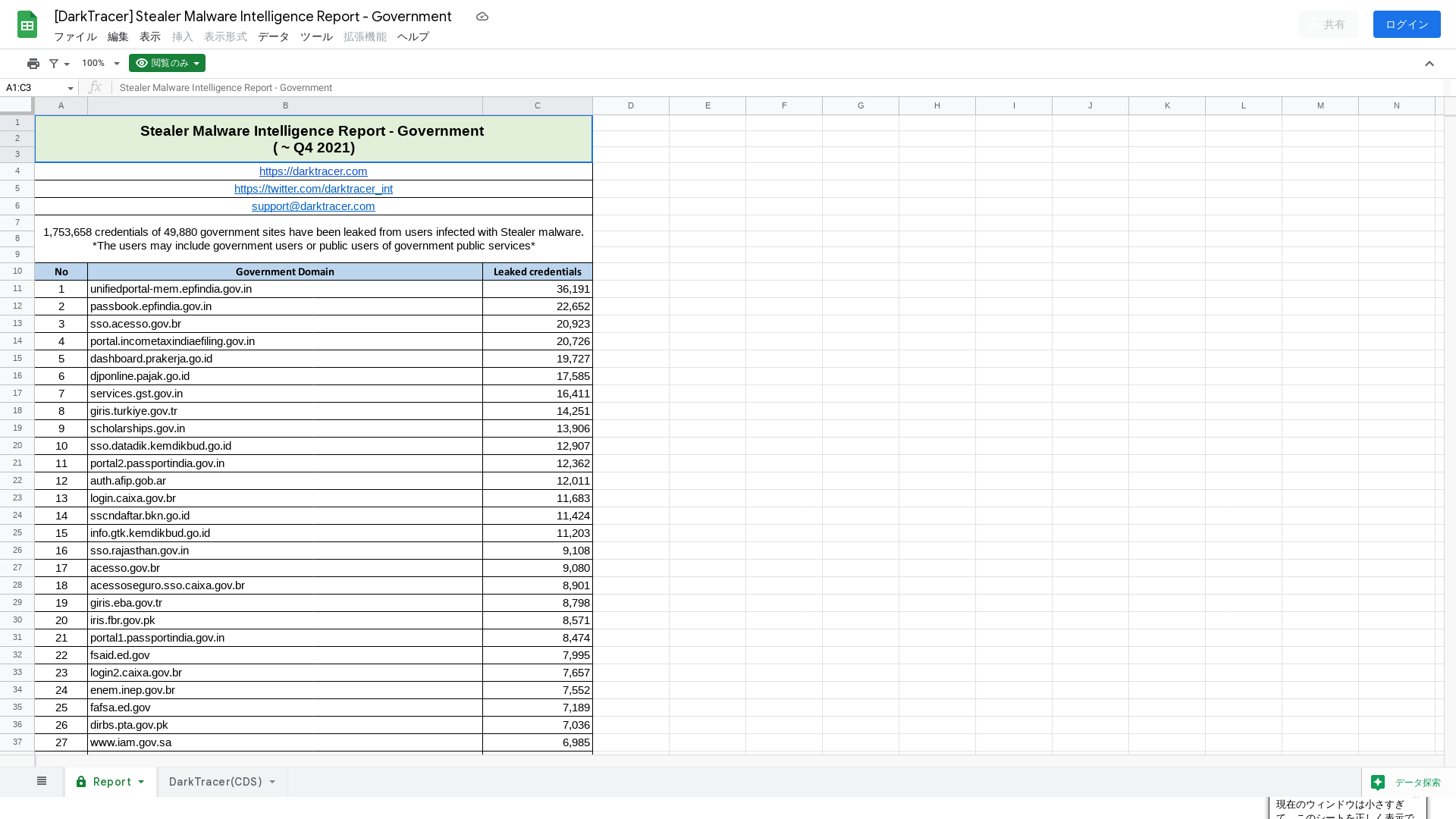
Task: Select the dashboard.prakerja.go.id cell
Action: coord(285,359)
